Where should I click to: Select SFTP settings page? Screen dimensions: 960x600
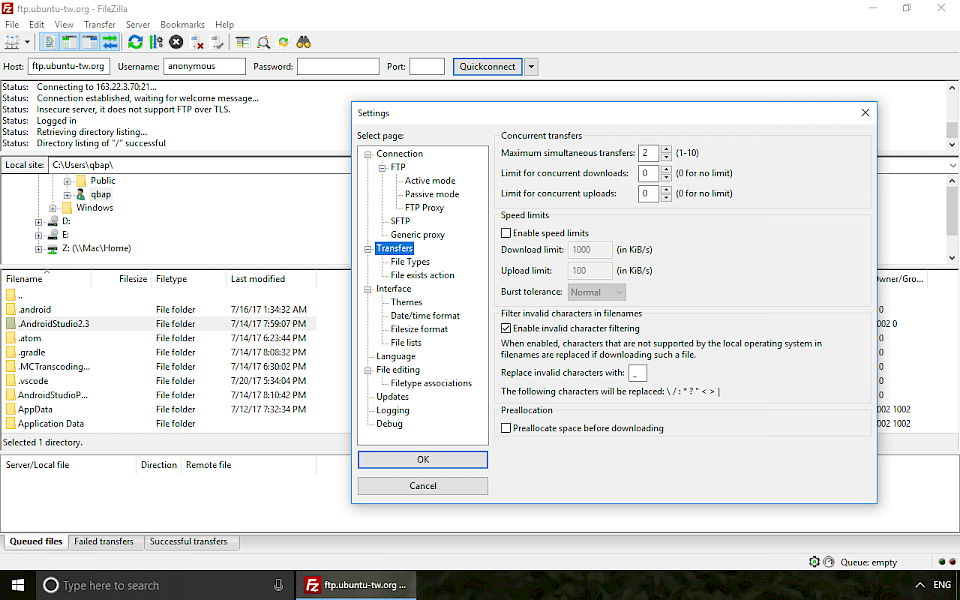(400, 221)
